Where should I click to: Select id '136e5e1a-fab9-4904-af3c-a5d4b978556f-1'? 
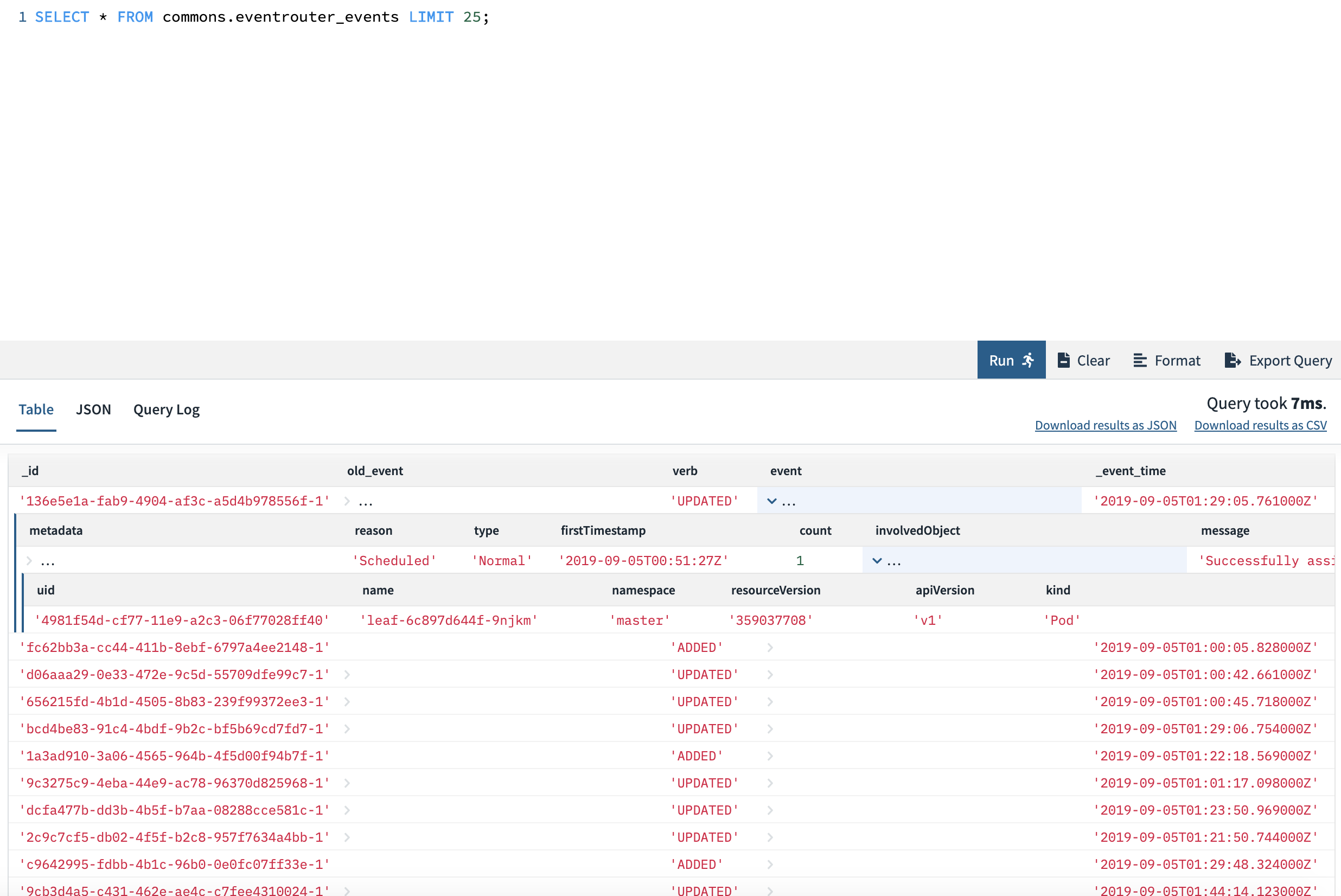click(175, 501)
